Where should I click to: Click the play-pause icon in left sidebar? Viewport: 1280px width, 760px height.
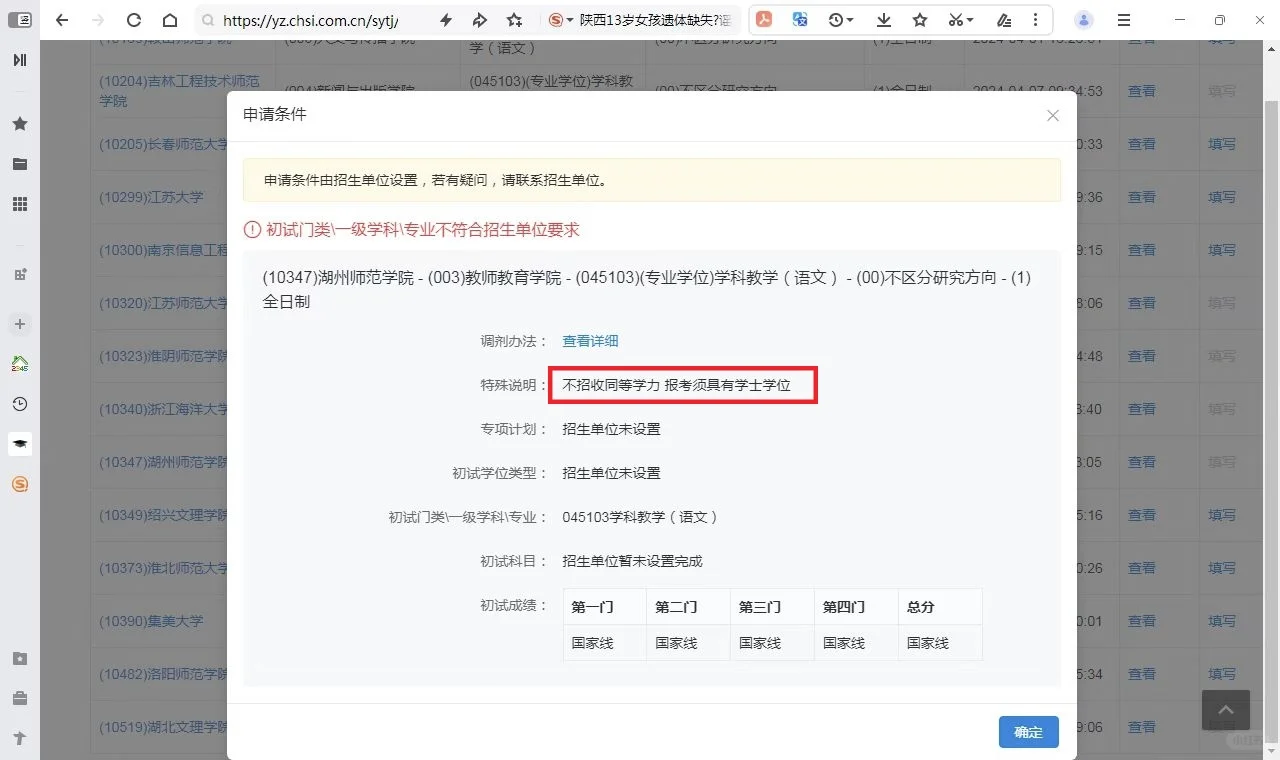(x=19, y=60)
